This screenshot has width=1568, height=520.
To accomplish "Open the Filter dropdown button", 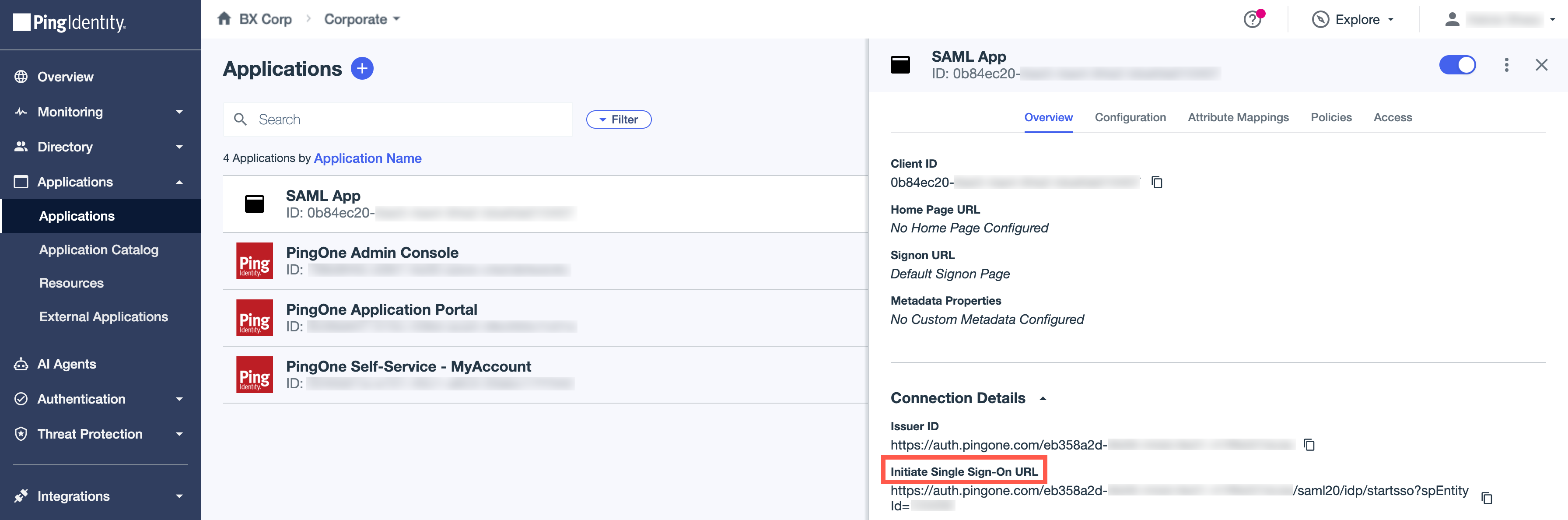I will [619, 119].
